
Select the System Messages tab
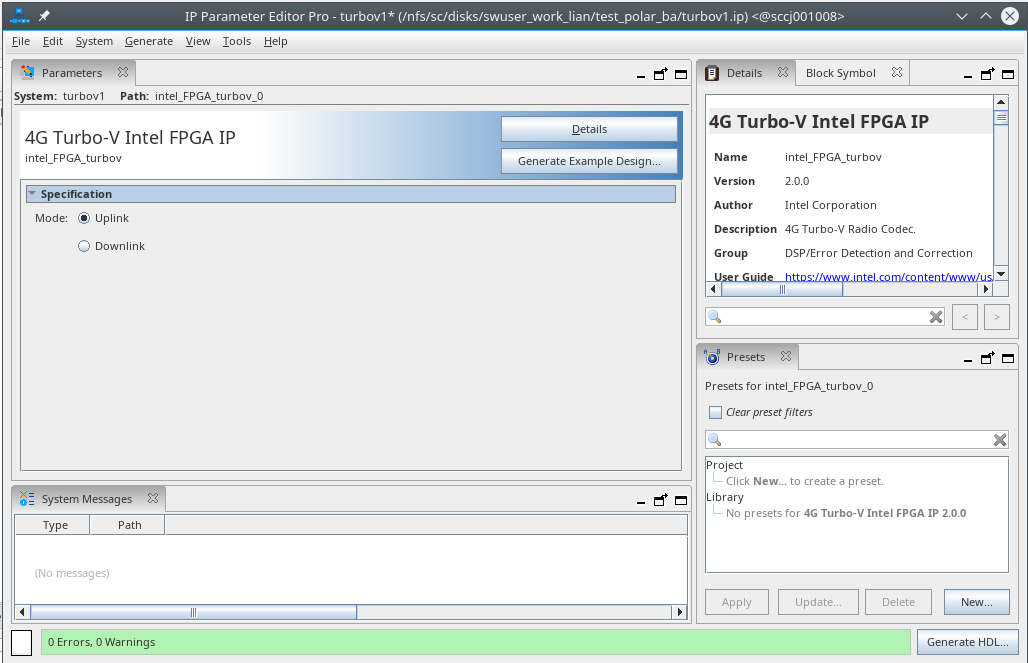click(x=87, y=499)
